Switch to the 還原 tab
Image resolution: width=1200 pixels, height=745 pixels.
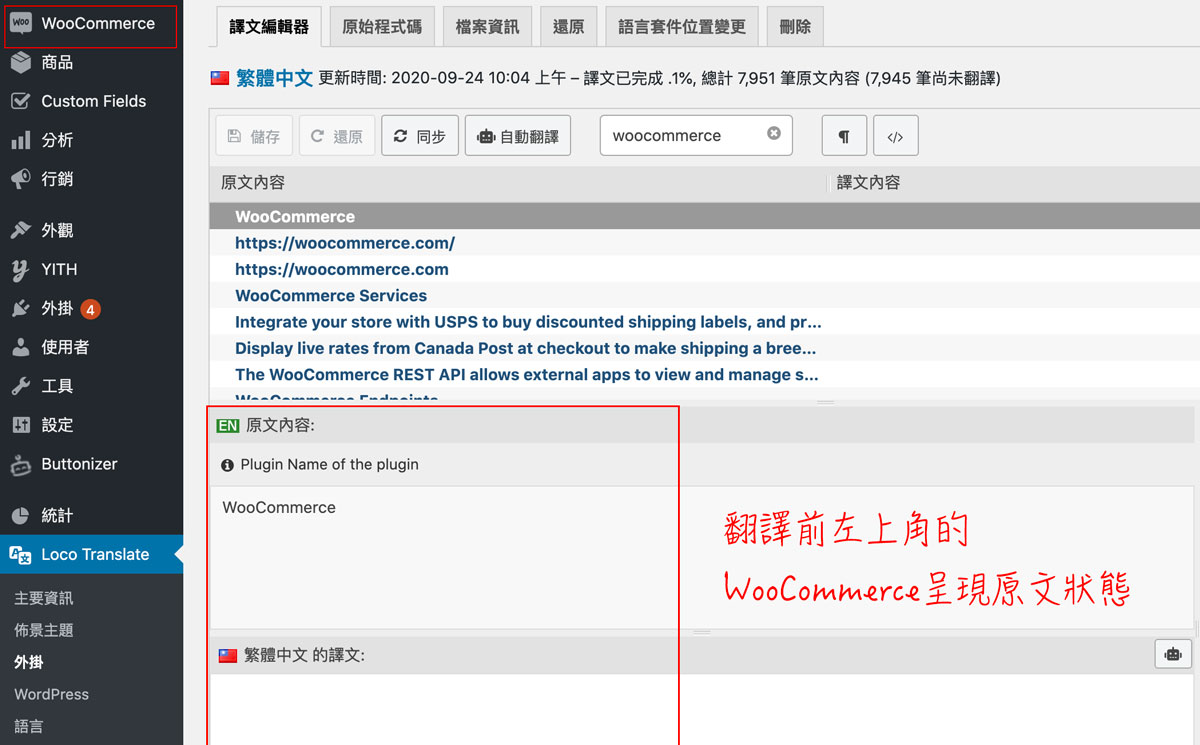(568, 27)
